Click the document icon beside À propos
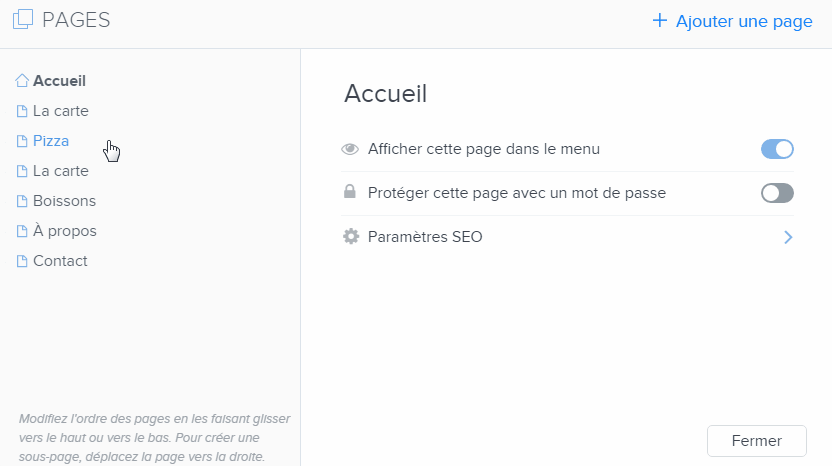Screen dimensions: 832x466 click(x=22, y=231)
